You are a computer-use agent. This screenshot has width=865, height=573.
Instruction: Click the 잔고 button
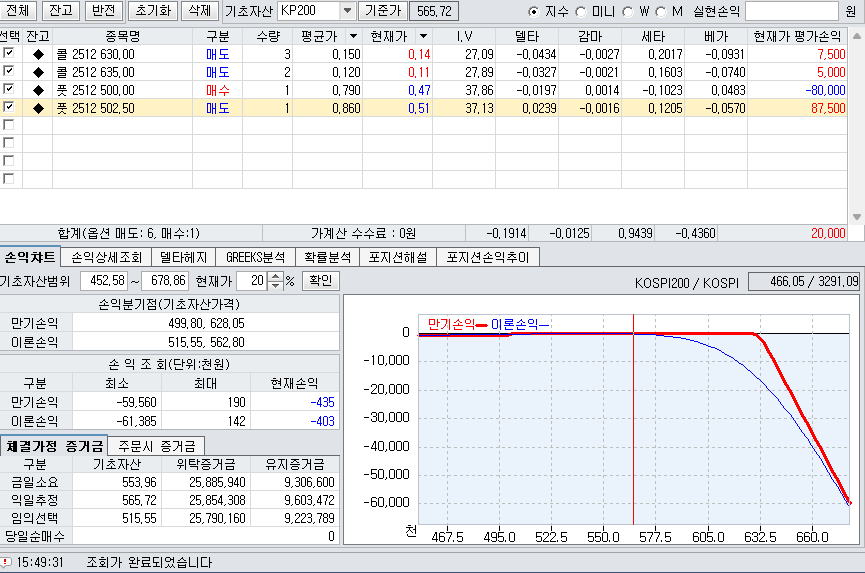point(61,10)
